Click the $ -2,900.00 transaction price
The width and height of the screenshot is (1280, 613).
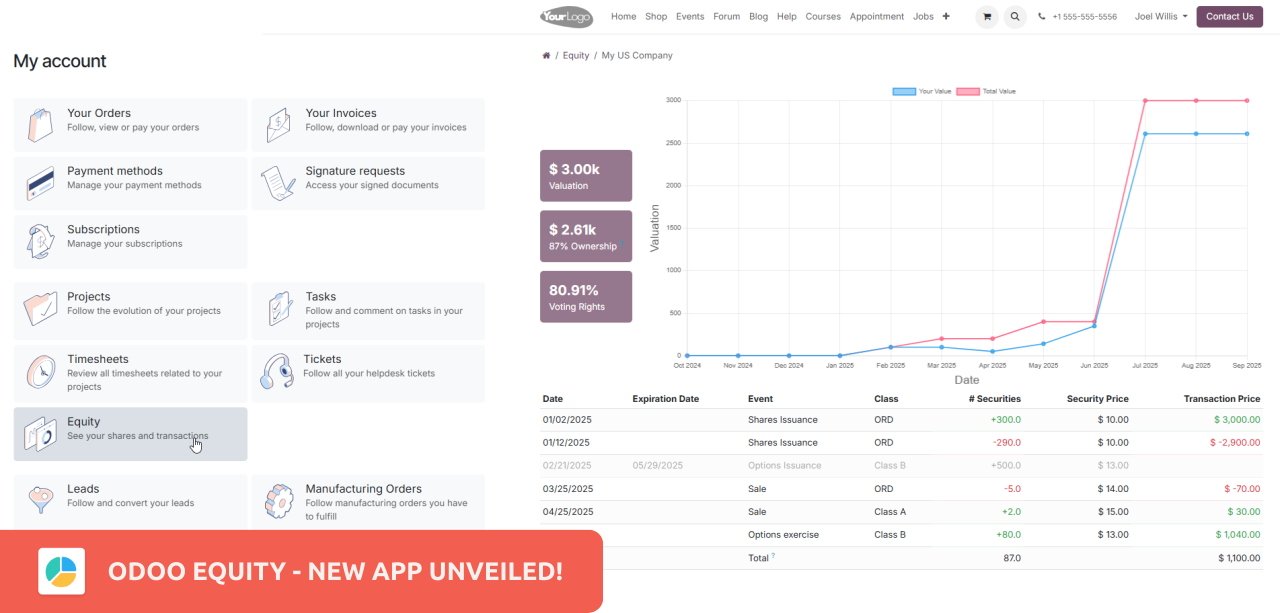click(x=1235, y=443)
